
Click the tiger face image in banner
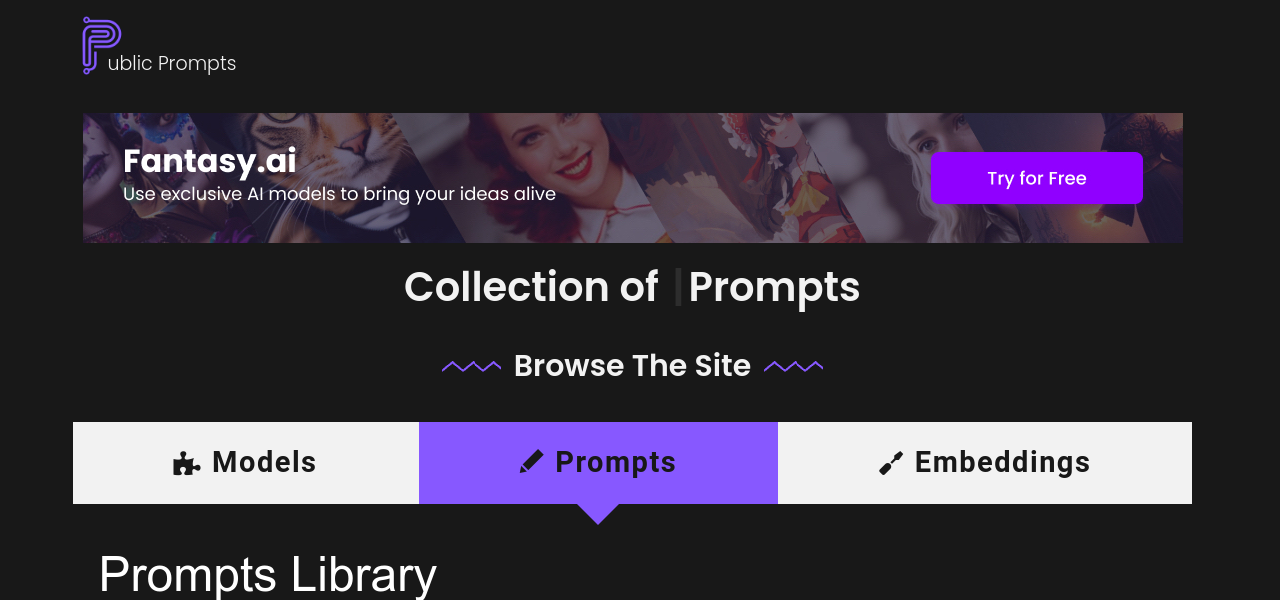coord(340,150)
